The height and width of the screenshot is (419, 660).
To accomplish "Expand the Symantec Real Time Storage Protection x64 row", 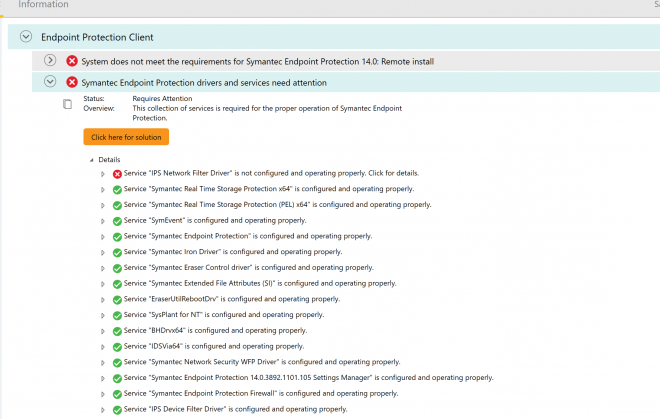I will (x=102, y=190).
